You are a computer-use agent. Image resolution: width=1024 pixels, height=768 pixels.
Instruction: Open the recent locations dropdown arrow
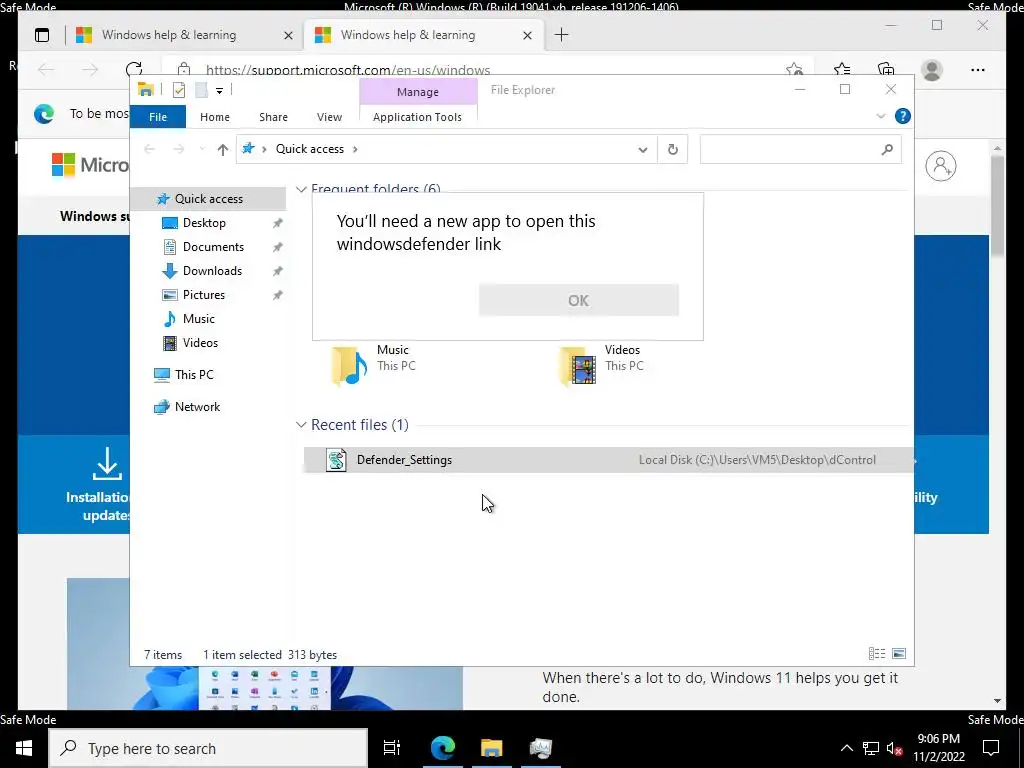(202, 150)
